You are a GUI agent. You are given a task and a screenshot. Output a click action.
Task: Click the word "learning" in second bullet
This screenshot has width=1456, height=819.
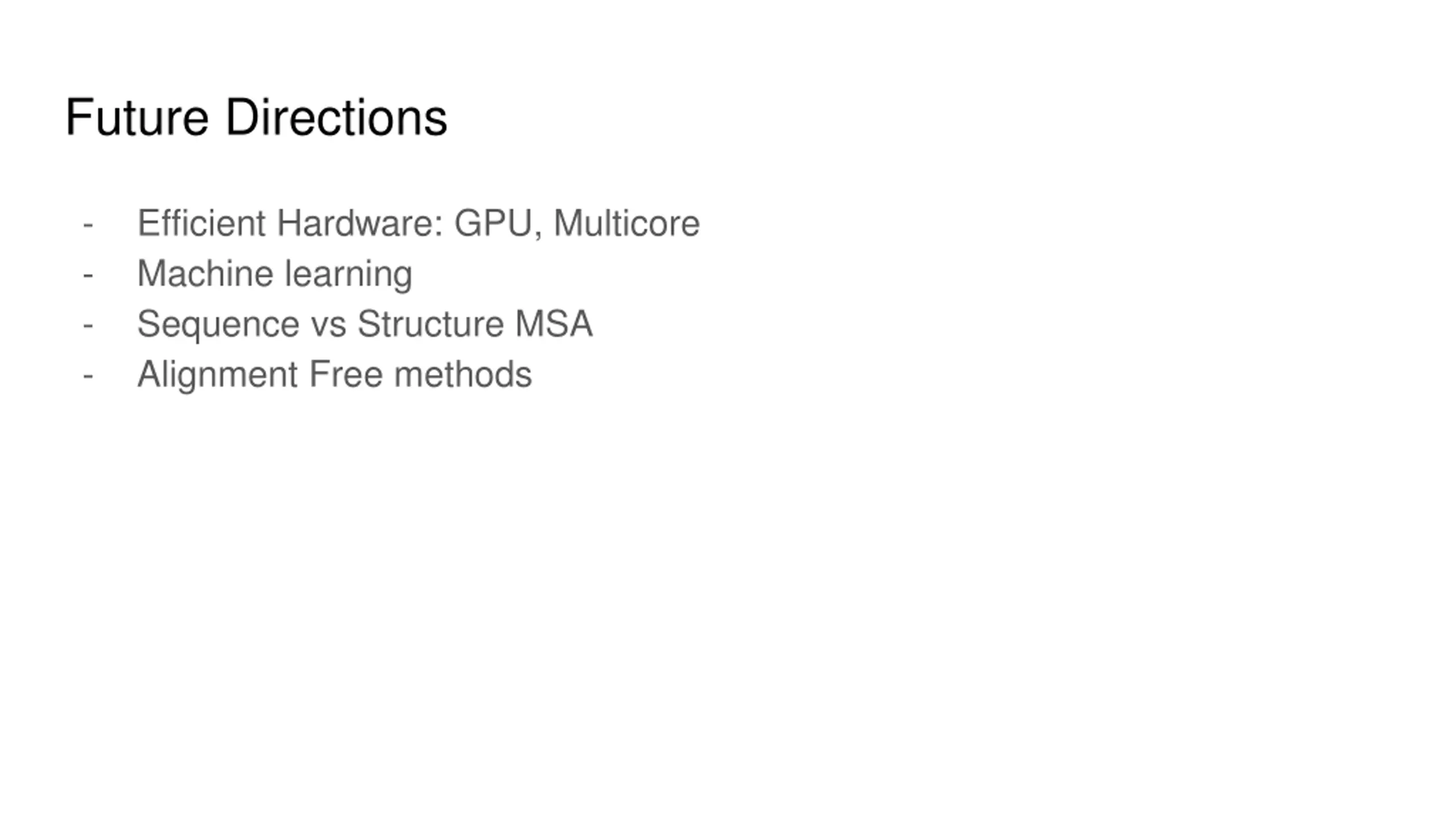(349, 275)
